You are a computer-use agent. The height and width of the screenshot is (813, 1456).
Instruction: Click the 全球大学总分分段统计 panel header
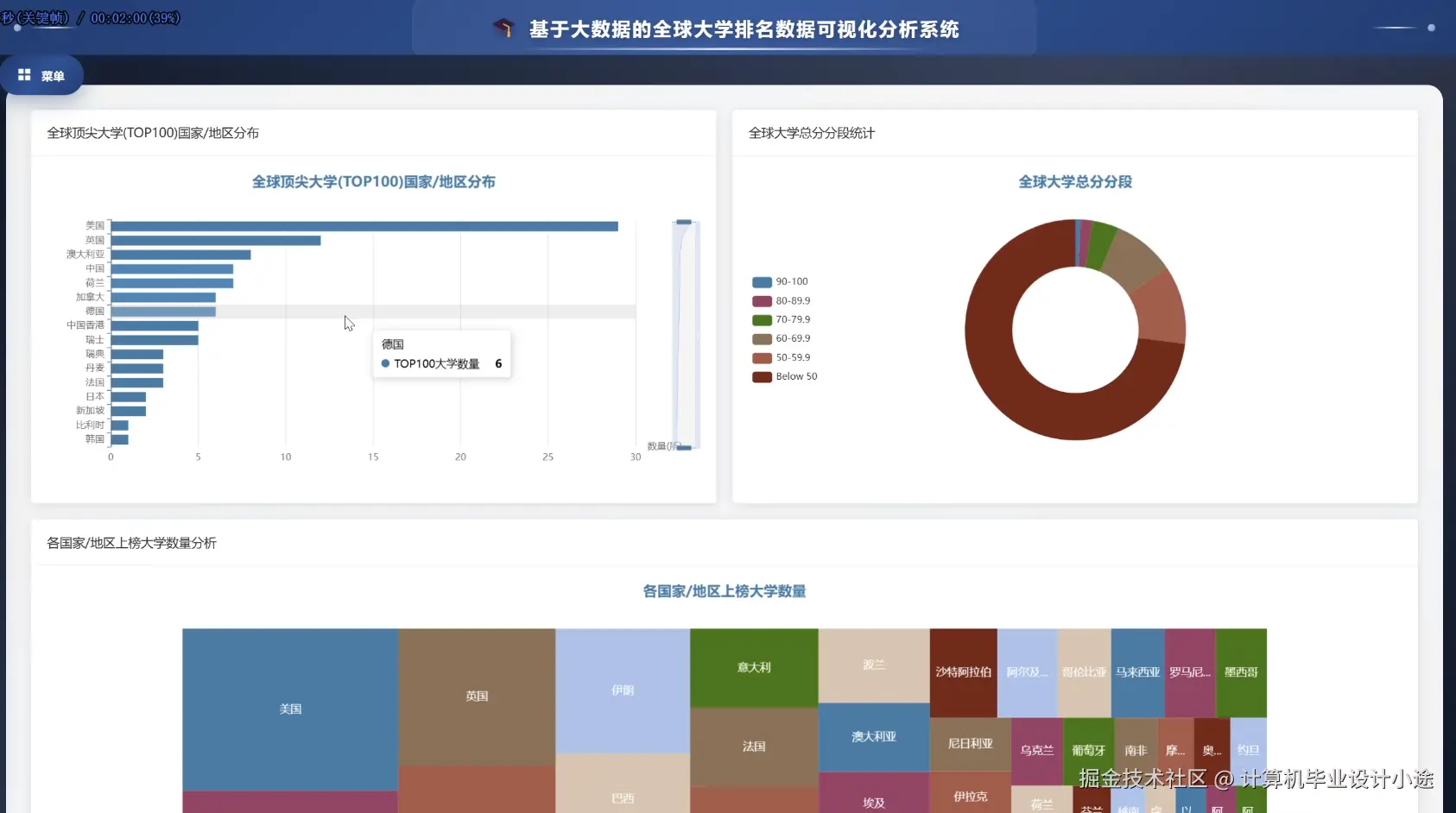812,133
